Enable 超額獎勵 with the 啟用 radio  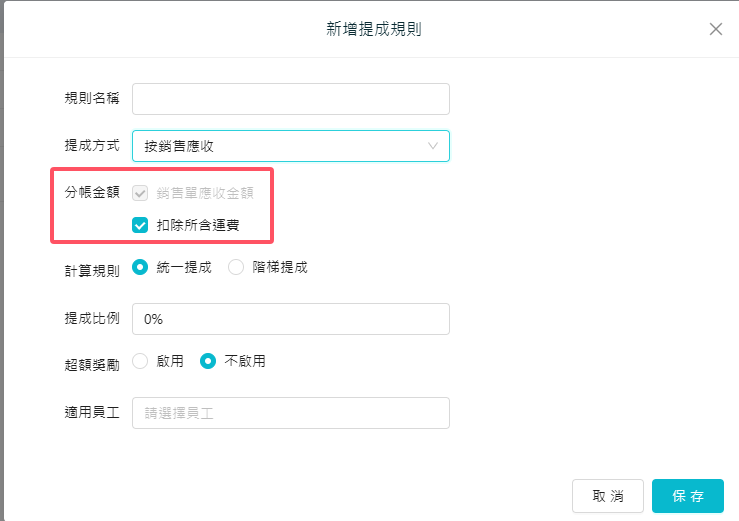(x=140, y=361)
